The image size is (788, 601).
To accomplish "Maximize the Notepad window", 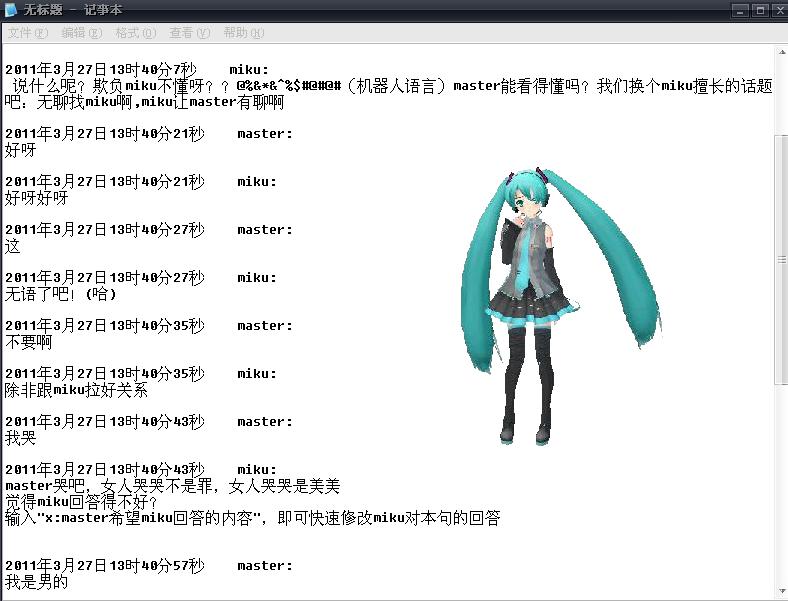I will (x=760, y=11).
